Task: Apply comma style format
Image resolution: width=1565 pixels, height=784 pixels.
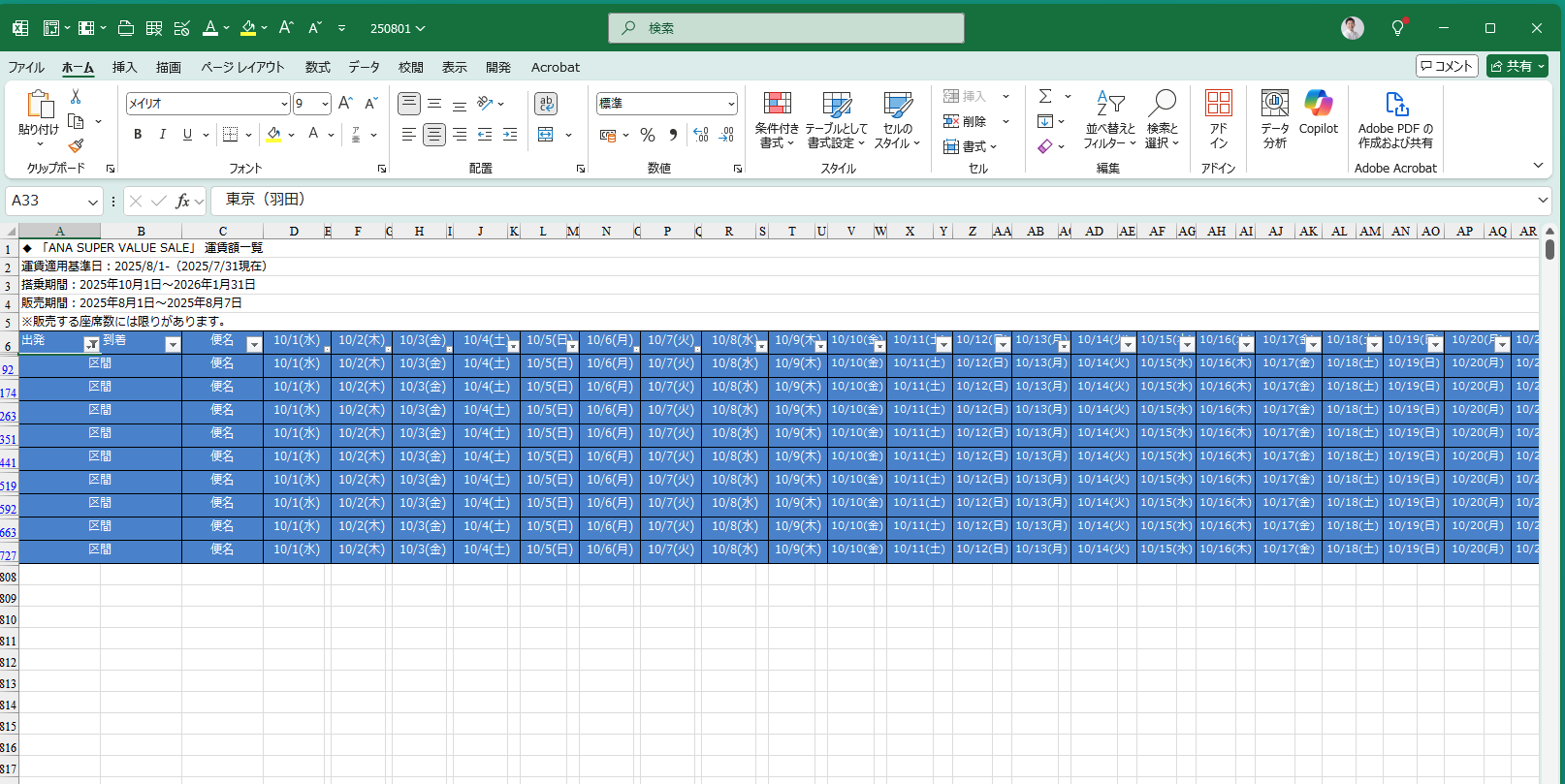Action: tap(673, 135)
